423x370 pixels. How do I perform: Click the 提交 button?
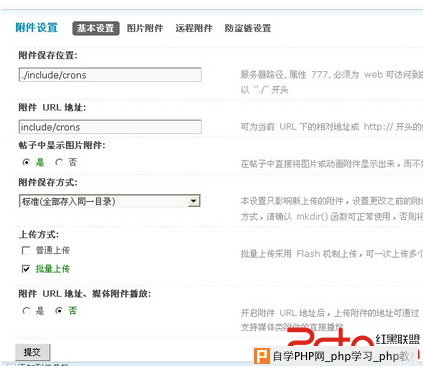click(x=32, y=352)
